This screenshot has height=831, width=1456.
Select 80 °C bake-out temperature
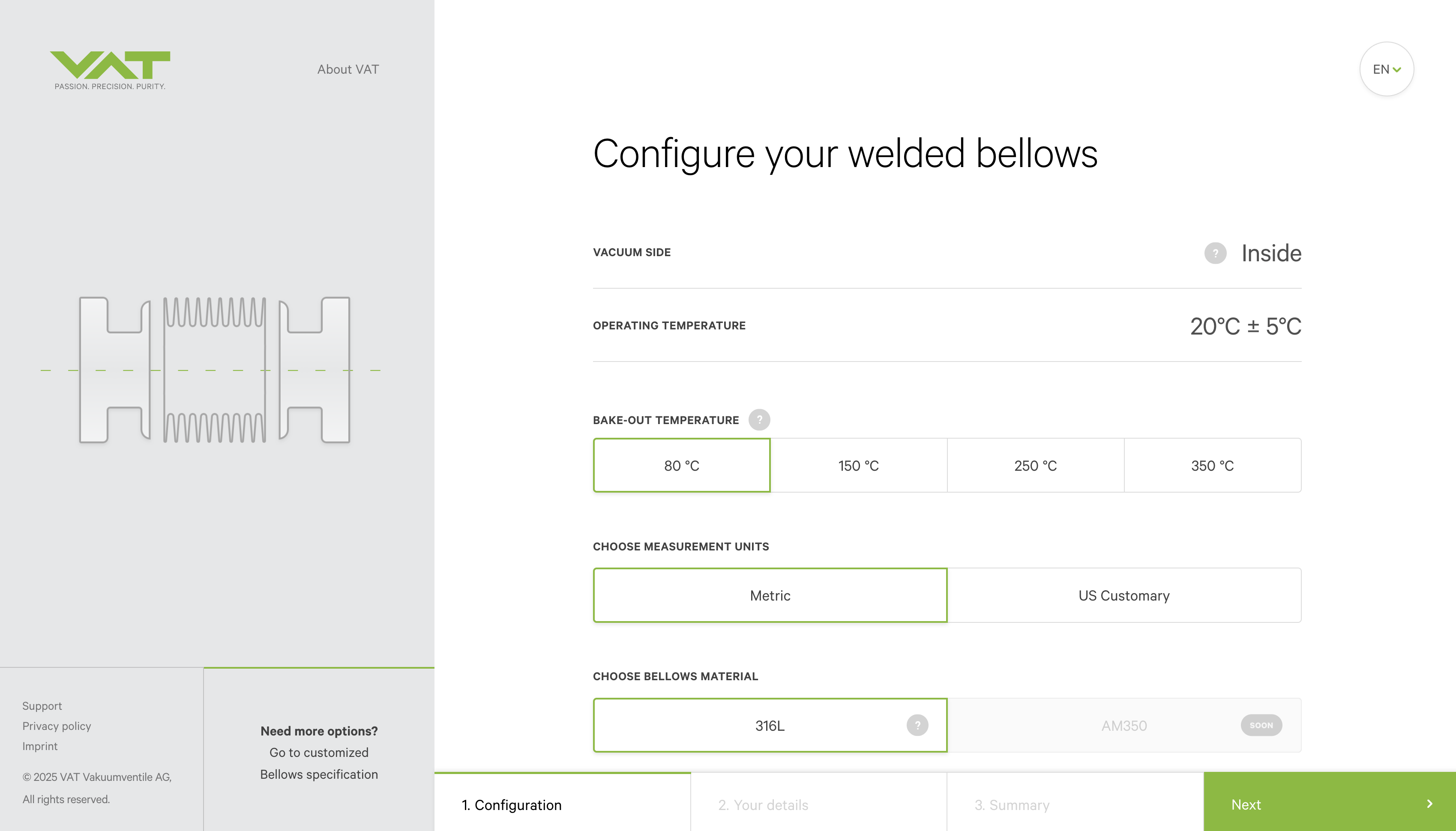681,465
